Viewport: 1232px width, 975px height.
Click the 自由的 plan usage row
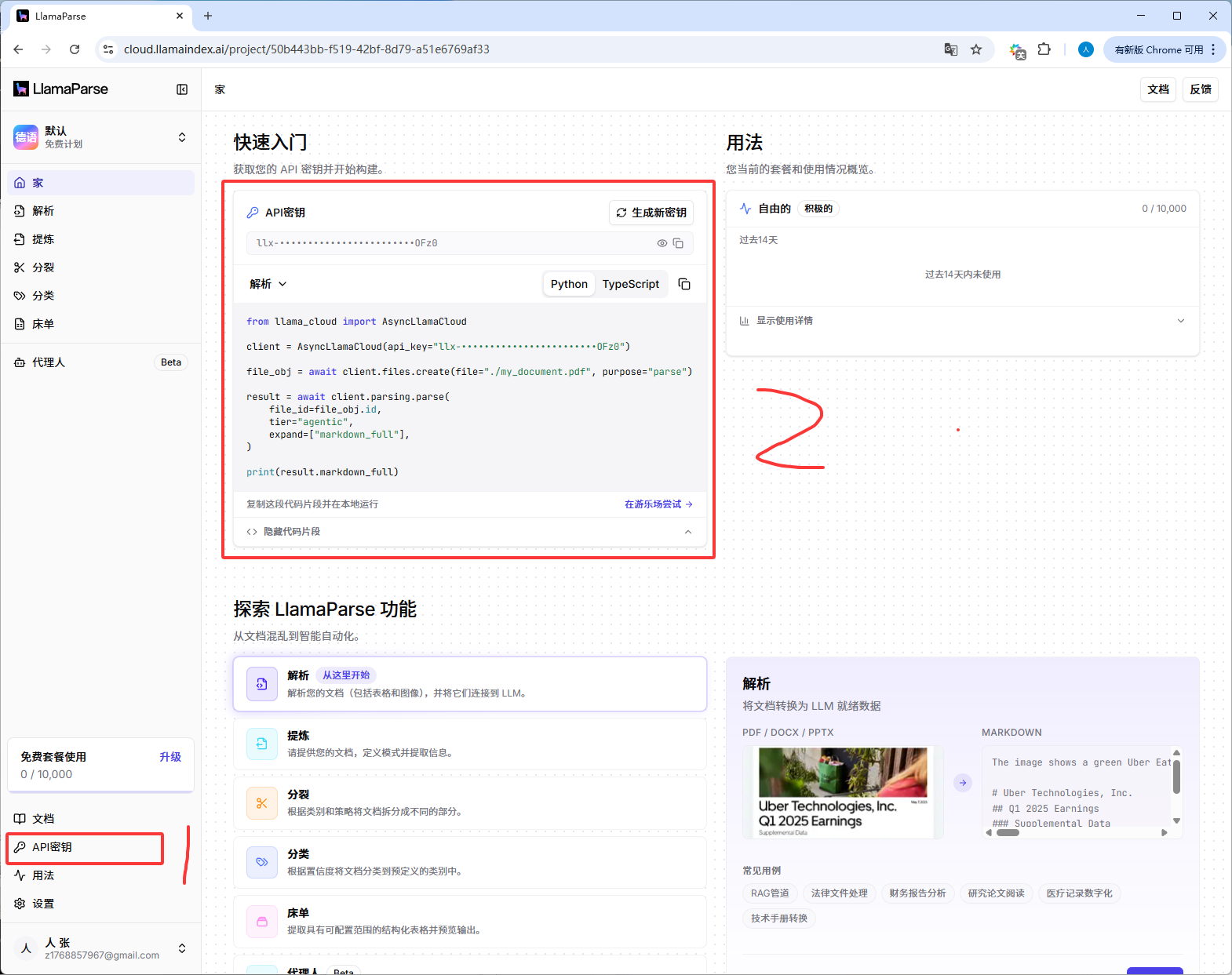962,209
